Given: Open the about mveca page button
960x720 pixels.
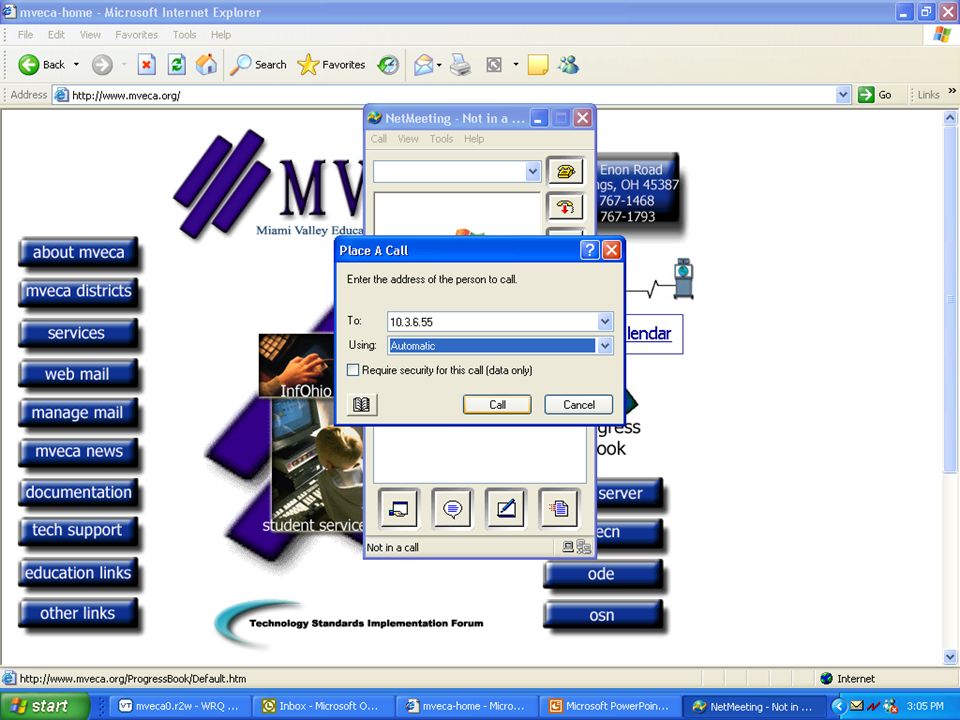Looking at the screenshot, I should click(78, 252).
